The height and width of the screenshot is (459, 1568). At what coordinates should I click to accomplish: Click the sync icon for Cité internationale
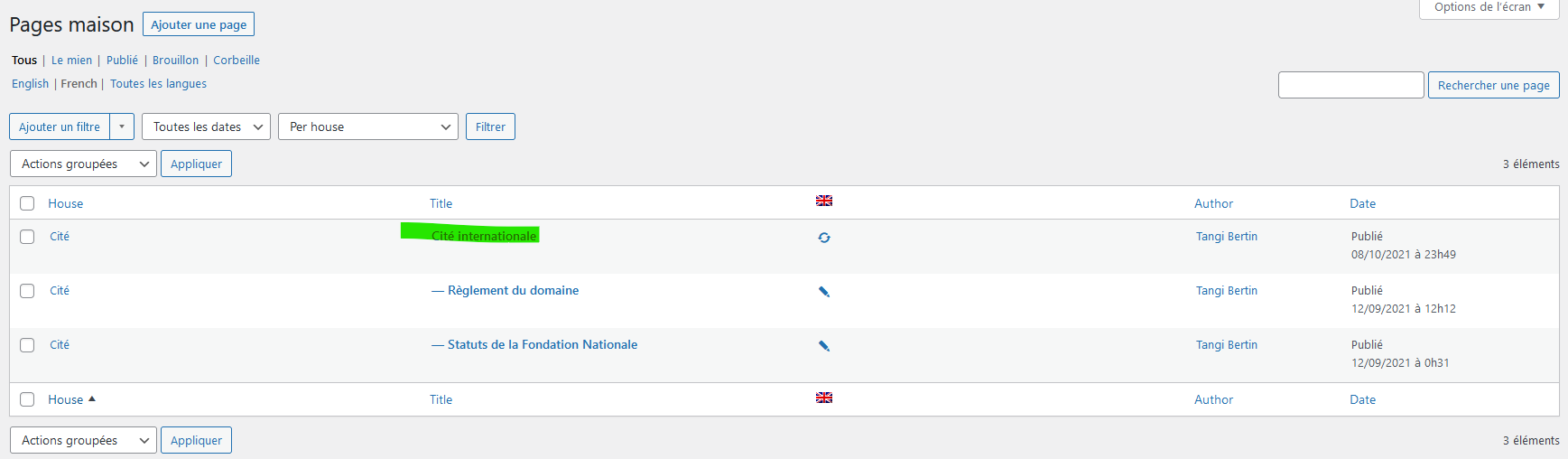coord(824,238)
